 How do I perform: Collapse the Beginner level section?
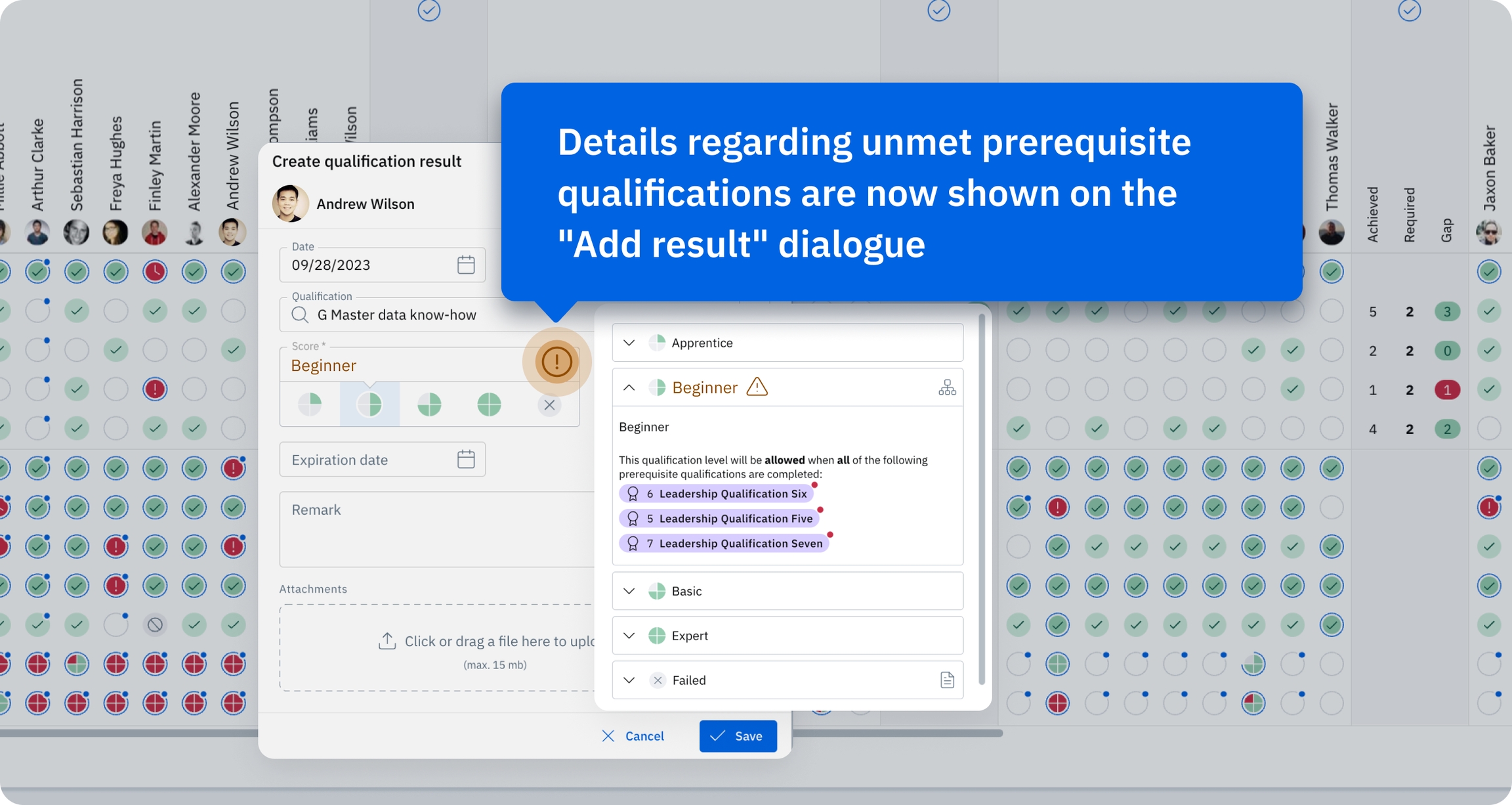[x=629, y=387]
